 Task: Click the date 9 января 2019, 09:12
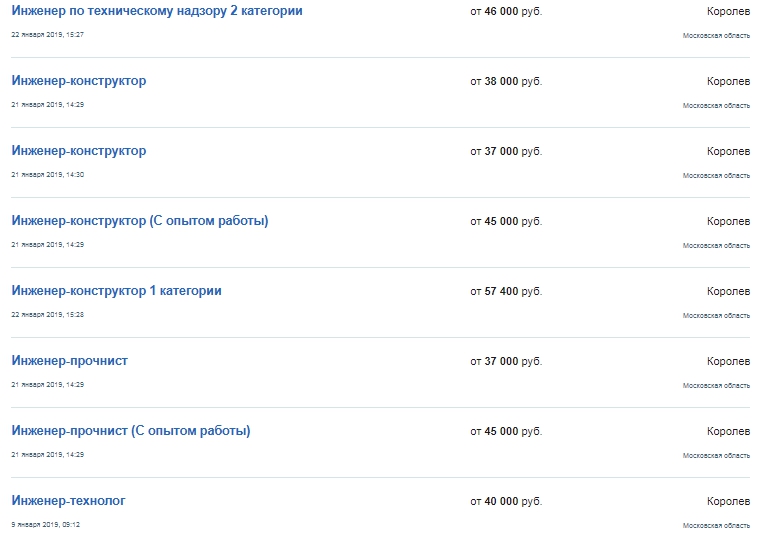tap(46, 525)
